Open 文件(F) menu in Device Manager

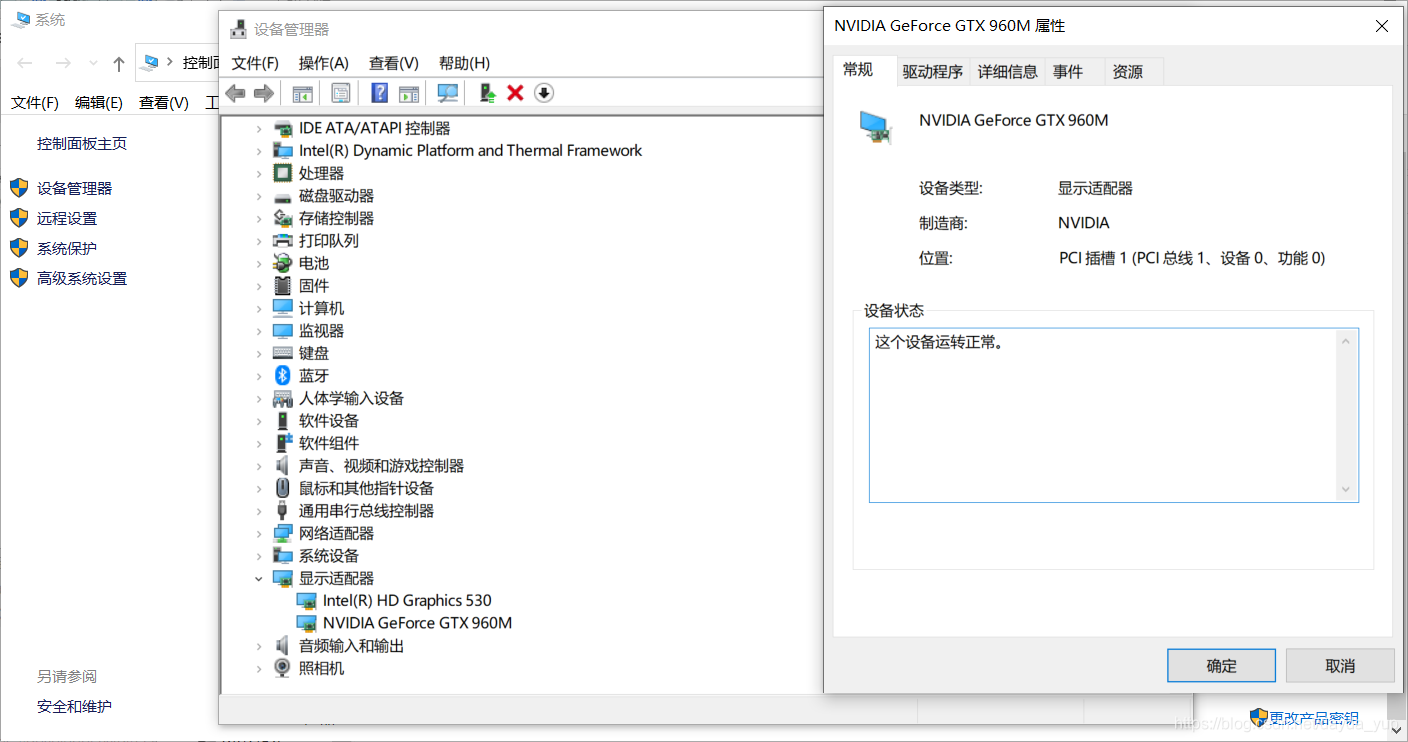(255, 63)
